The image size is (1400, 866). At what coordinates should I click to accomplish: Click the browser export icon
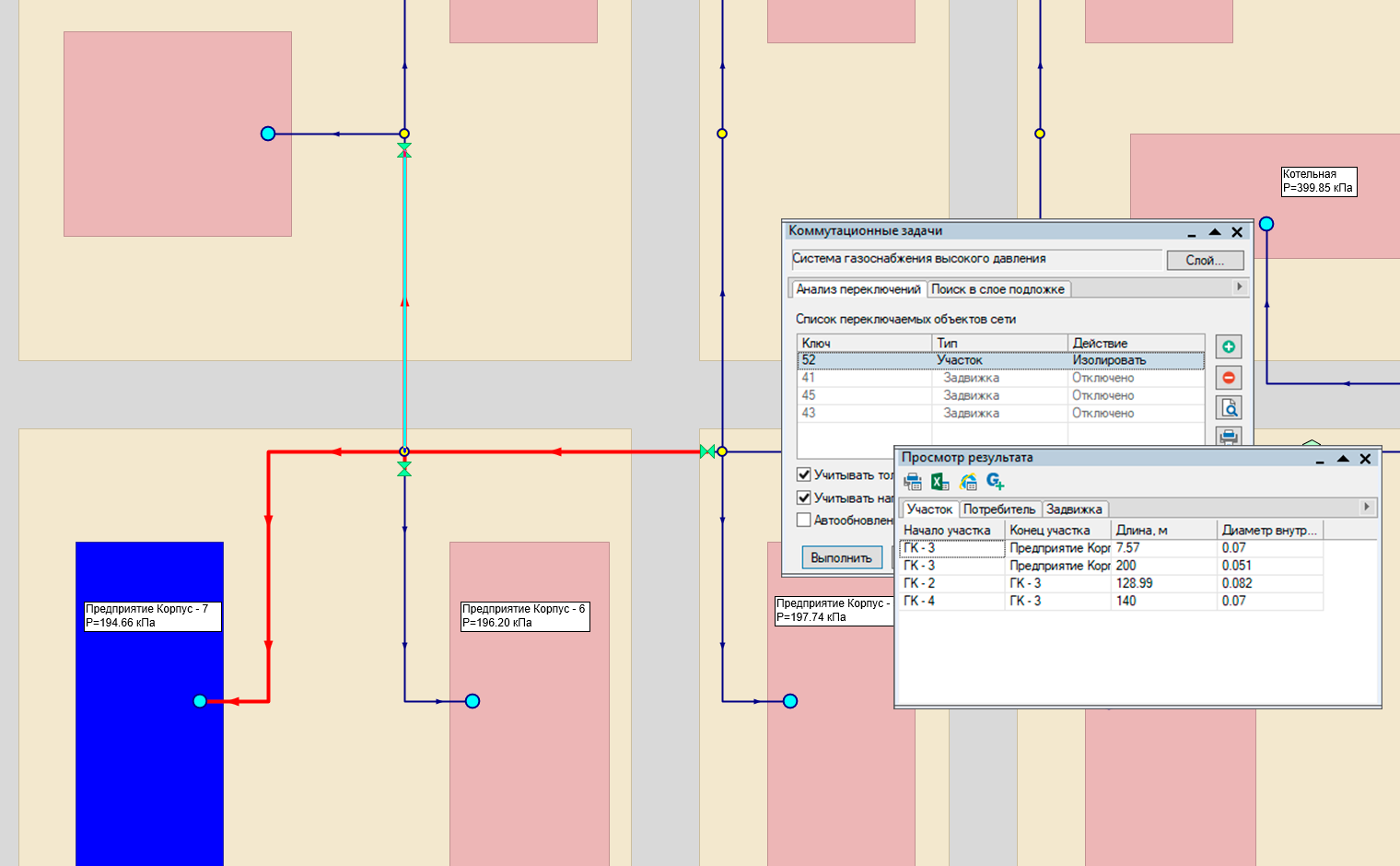968,482
